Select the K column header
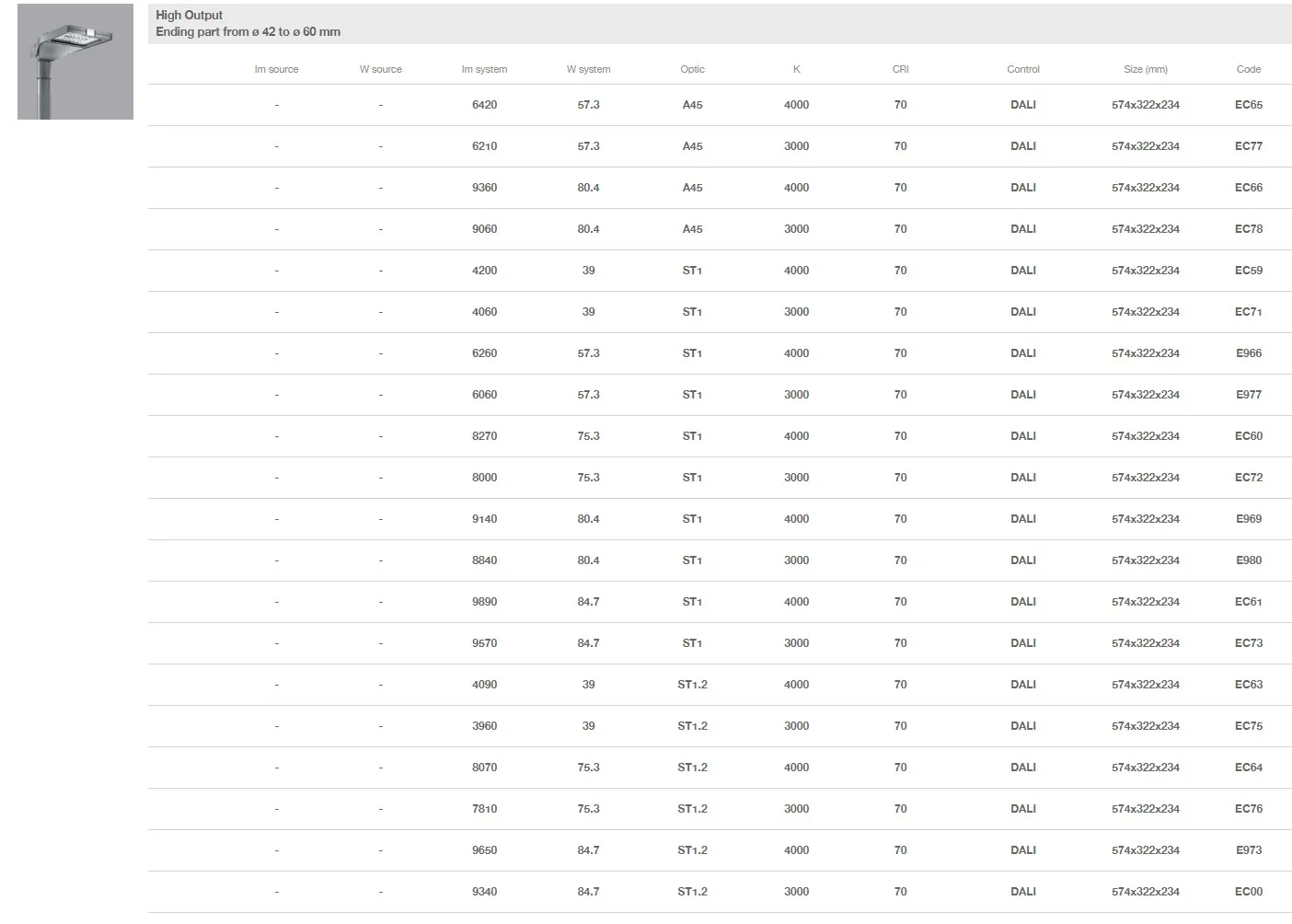The image size is (1292, 924). 796,69
